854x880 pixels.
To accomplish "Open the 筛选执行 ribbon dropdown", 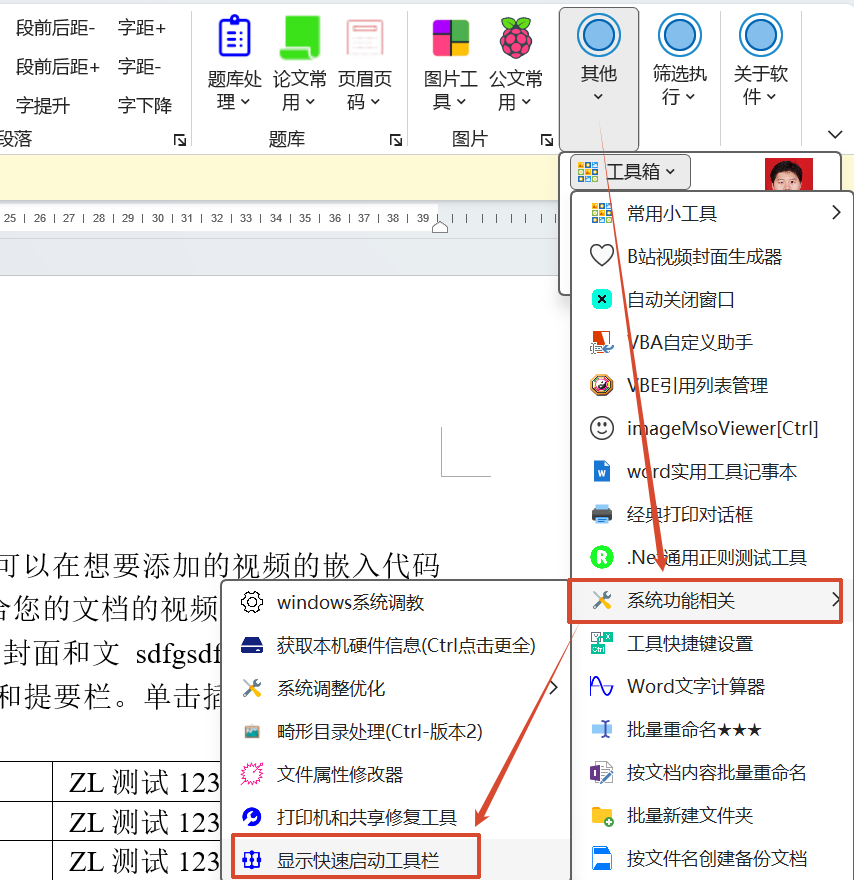I will [x=679, y=61].
